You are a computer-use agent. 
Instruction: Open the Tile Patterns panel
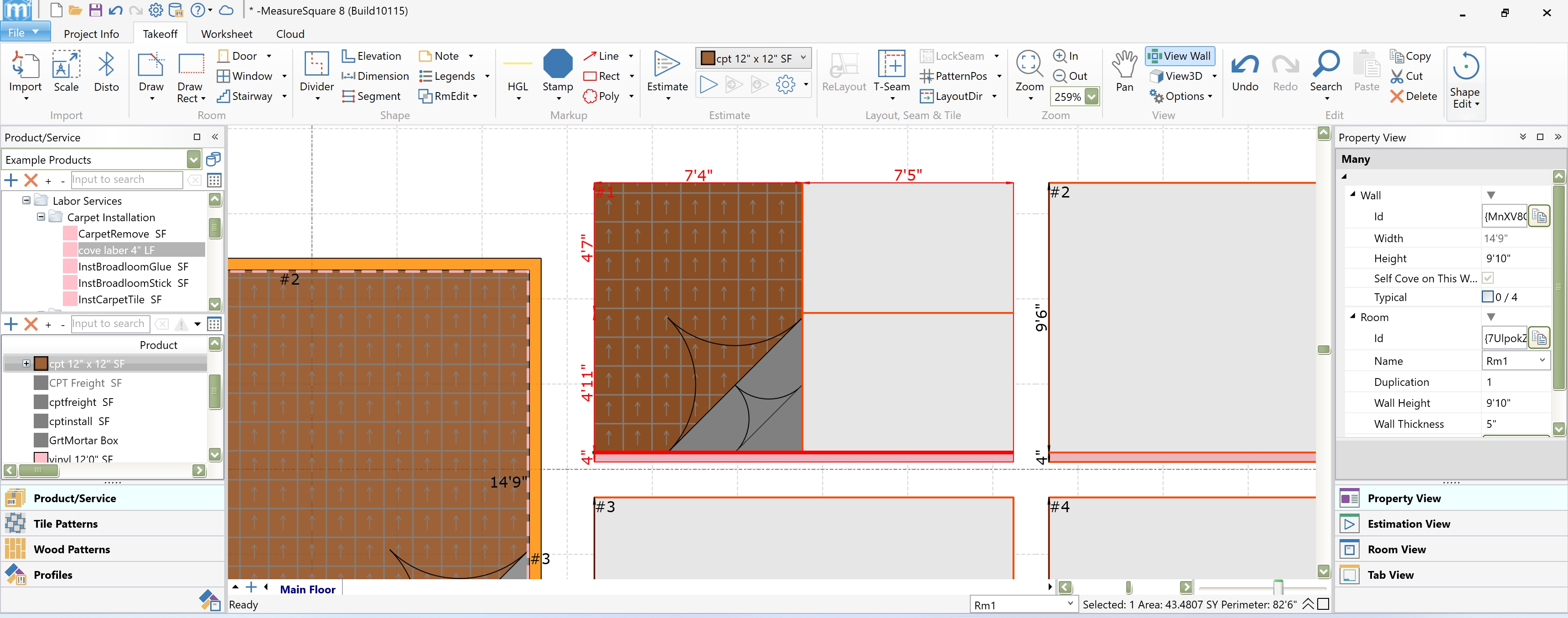tap(65, 524)
